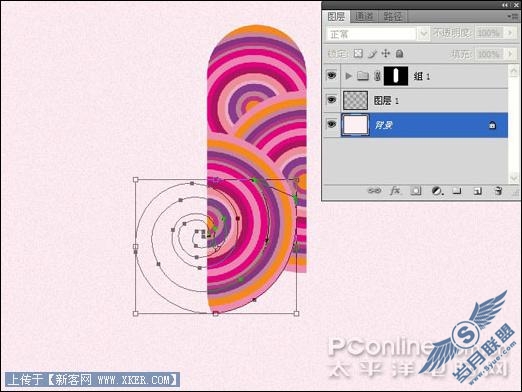The image size is (522, 392).
Task: Hide 图层 1 with its eye icon
Action: (x=331, y=100)
